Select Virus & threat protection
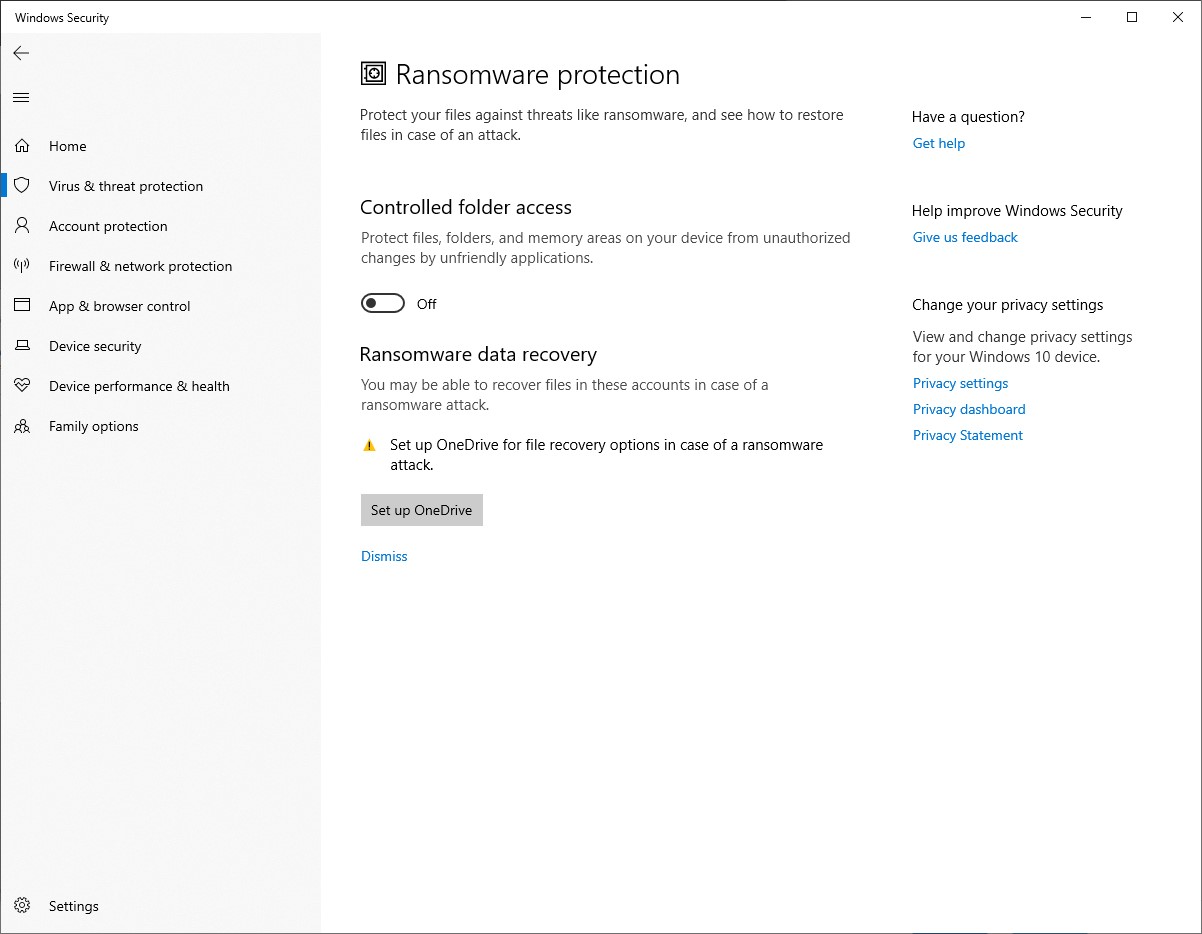The width and height of the screenshot is (1202, 934). coord(160,186)
